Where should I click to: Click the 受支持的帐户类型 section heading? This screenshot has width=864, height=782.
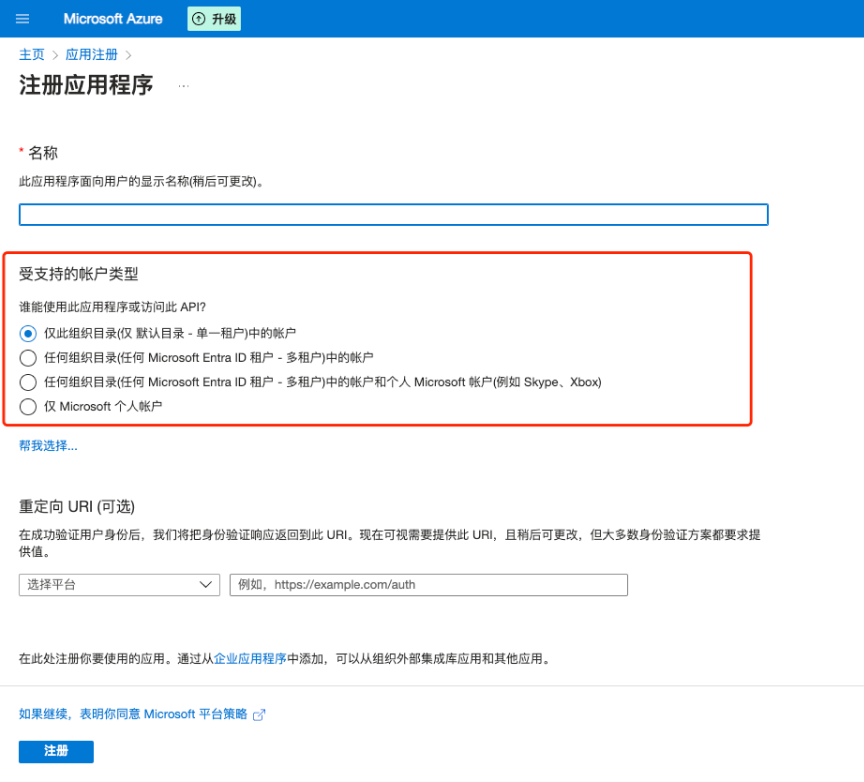click(78, 274)
